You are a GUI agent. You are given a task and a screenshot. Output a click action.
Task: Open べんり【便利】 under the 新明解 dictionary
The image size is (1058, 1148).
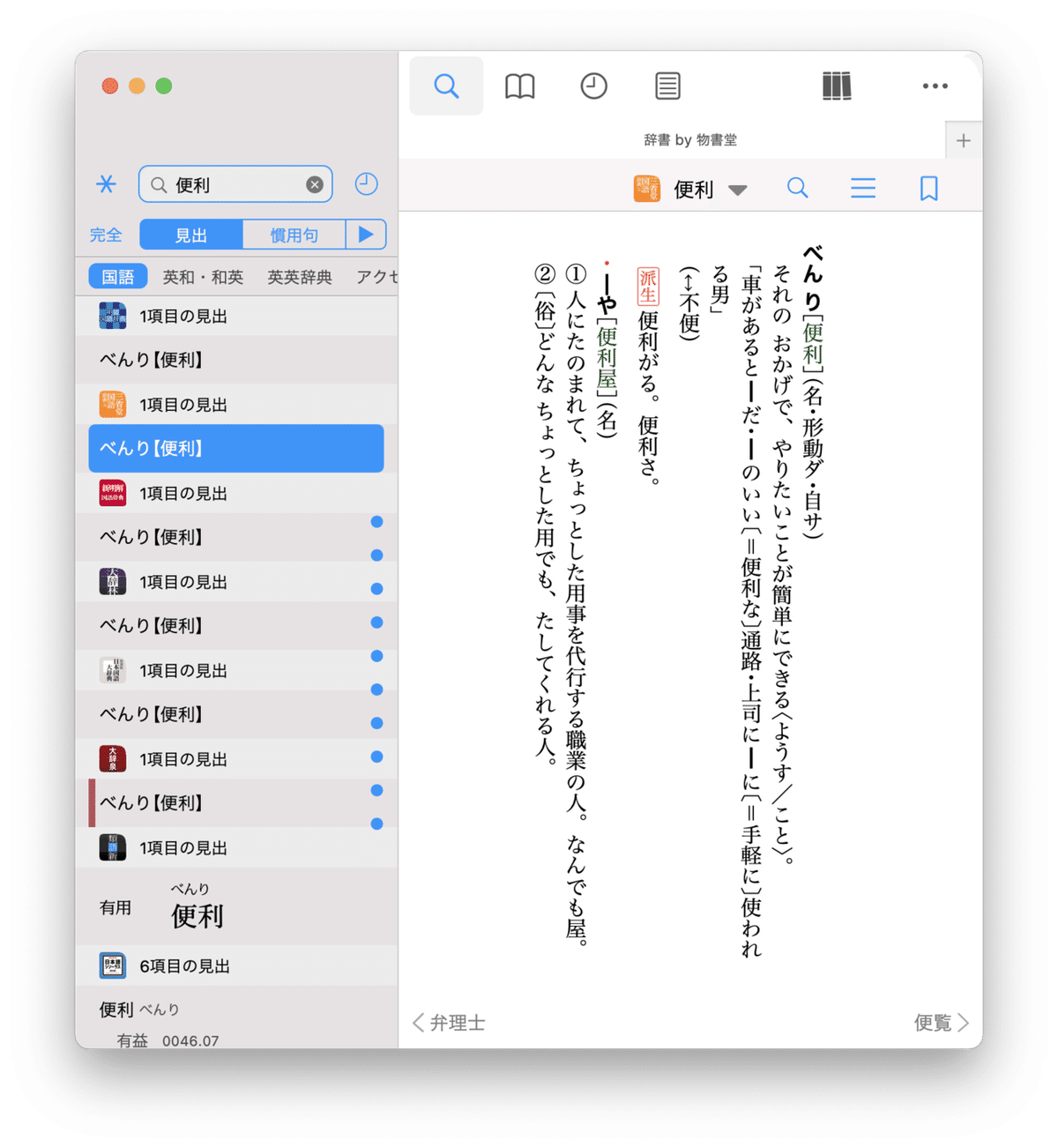click(x=236, y=537)
